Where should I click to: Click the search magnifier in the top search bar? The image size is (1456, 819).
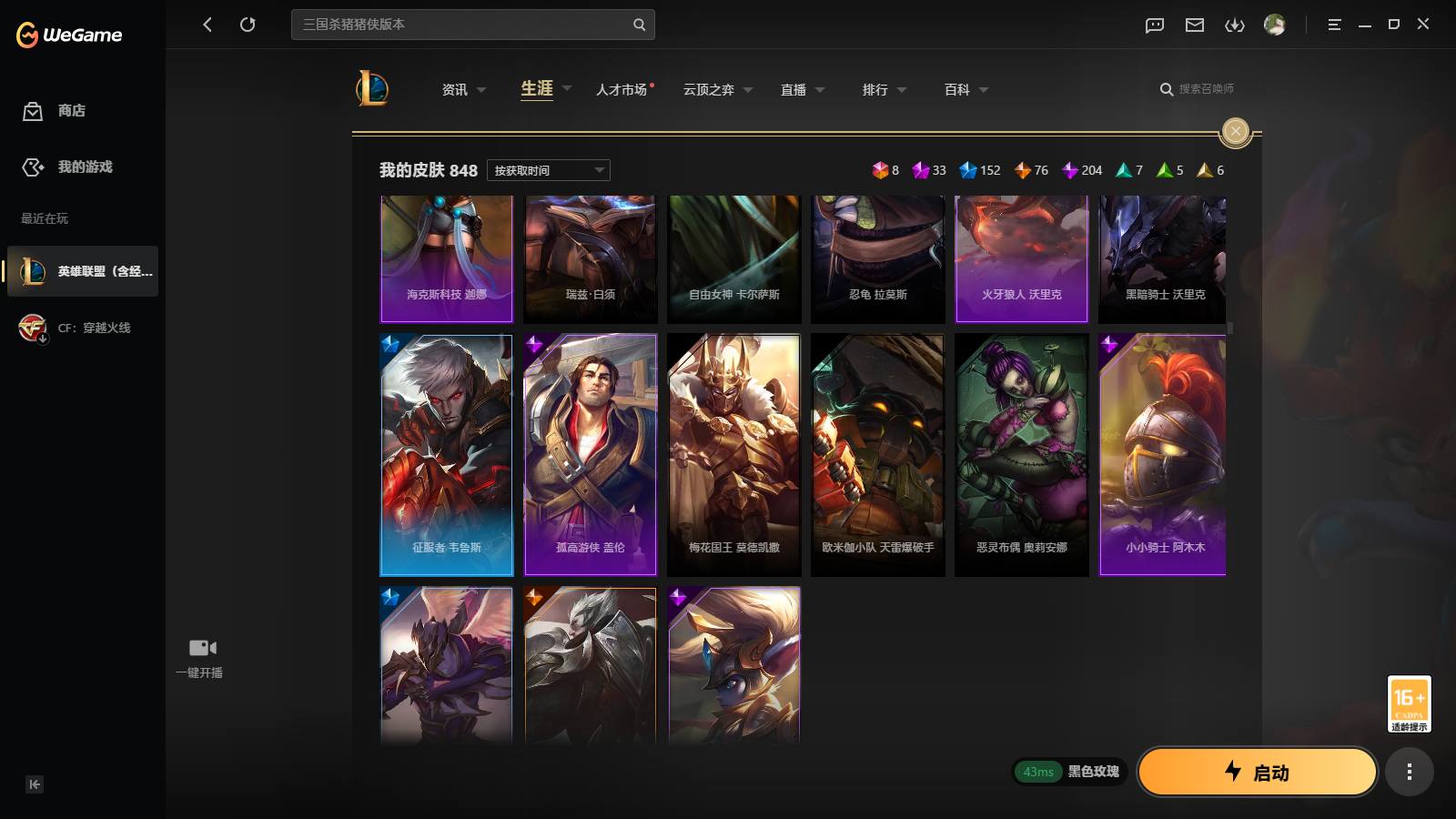tap(639, 25)
